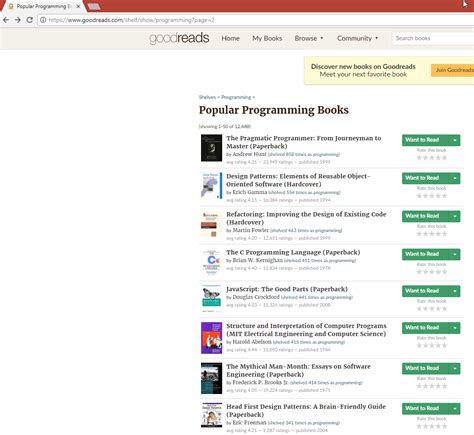Click Want to Read for The Pragmatic Programmer
Viewport: 474px width, 435px height.
(x=425, y=140)
